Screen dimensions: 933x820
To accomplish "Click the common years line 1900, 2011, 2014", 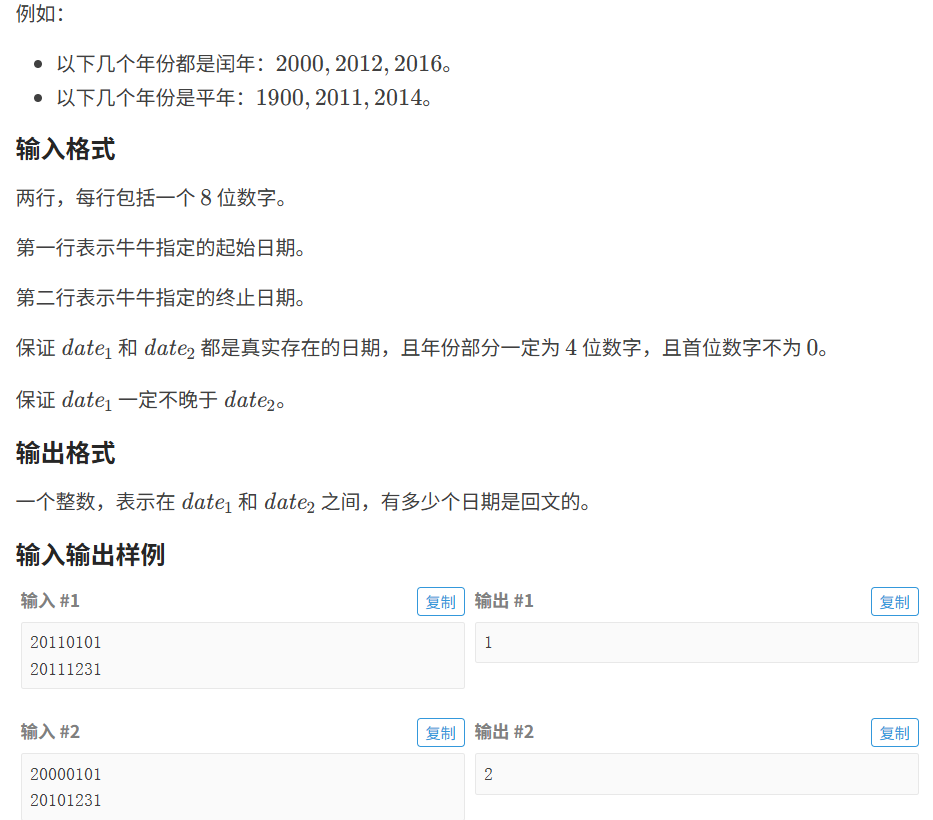I will pyautogui.click(x=244, y=98).
